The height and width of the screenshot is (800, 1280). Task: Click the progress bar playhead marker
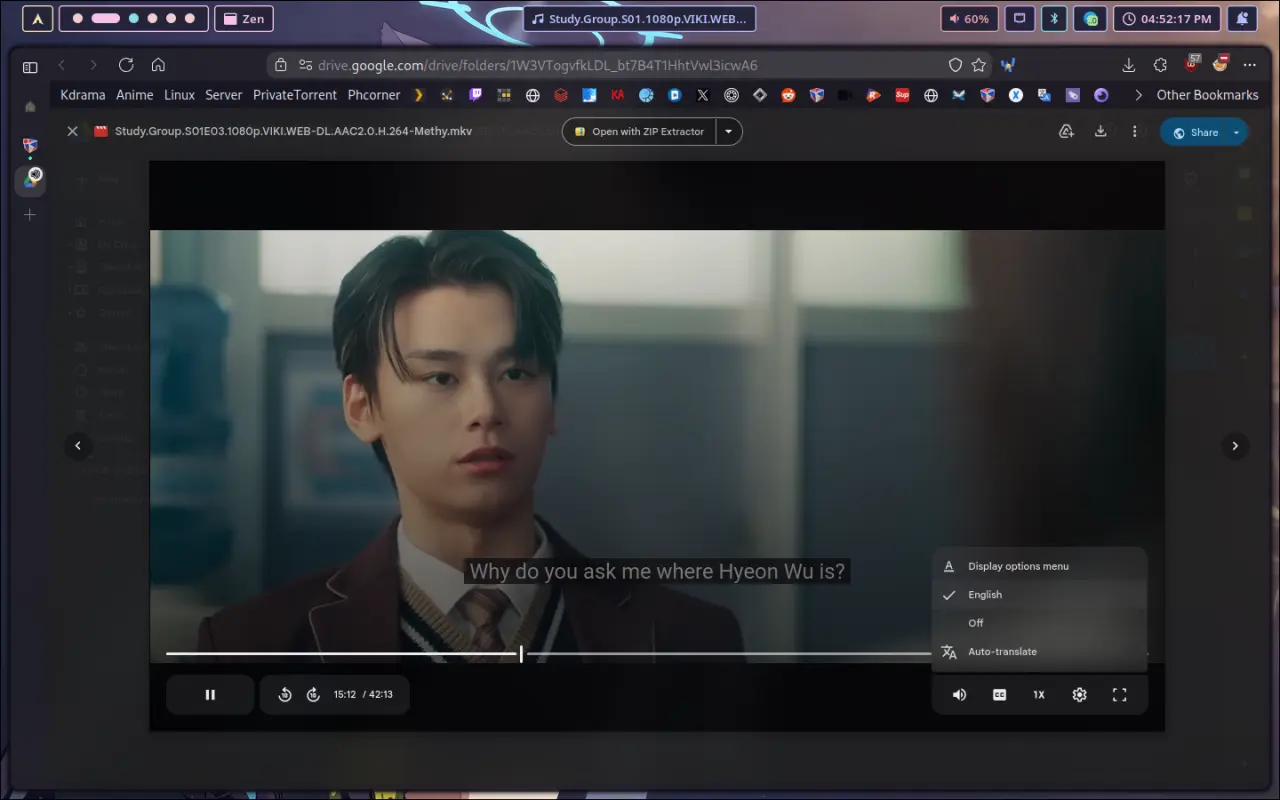click(521, 654)
